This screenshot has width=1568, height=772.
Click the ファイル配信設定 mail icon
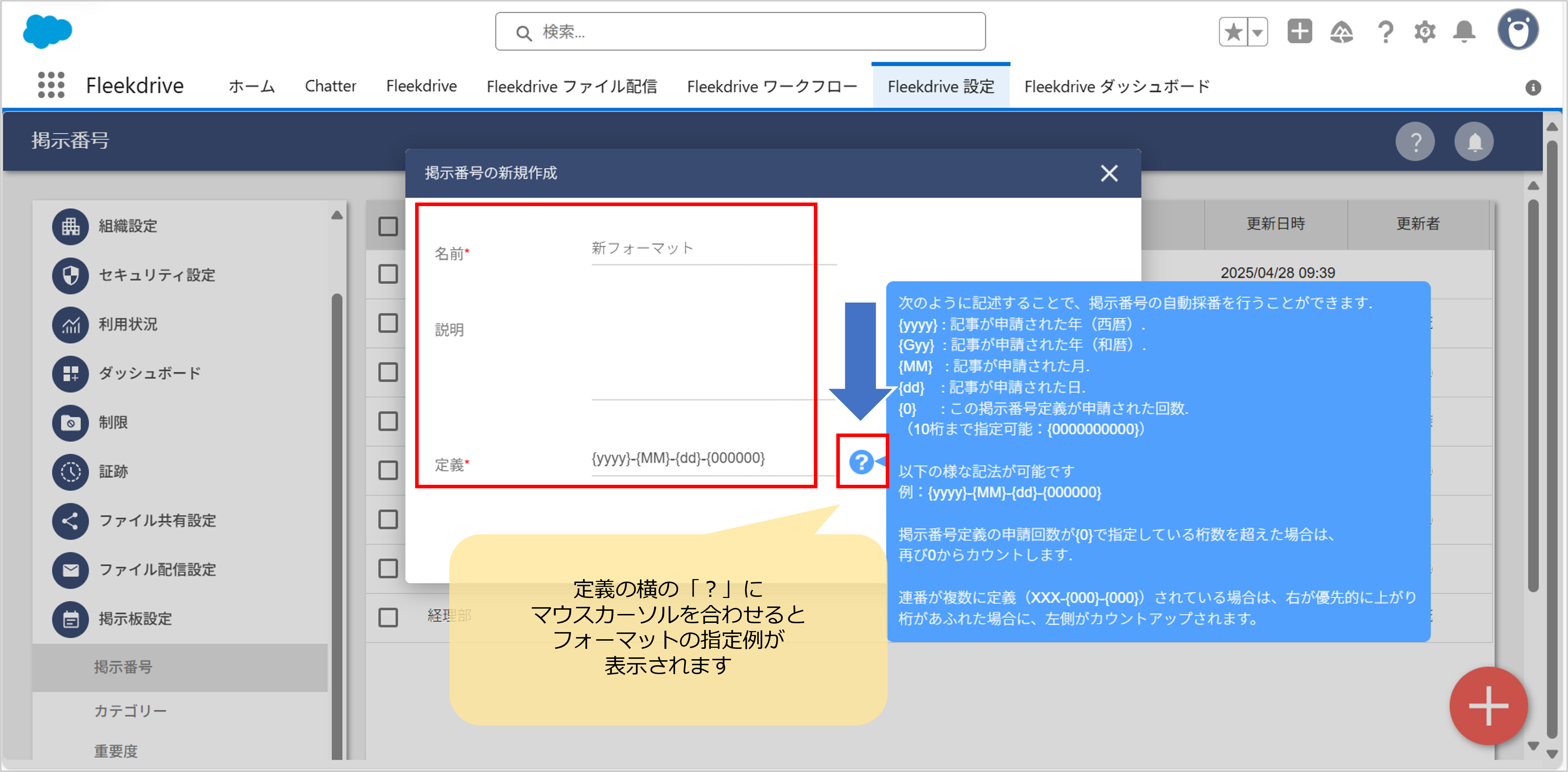pyautogui.click(x=70, y=570)
